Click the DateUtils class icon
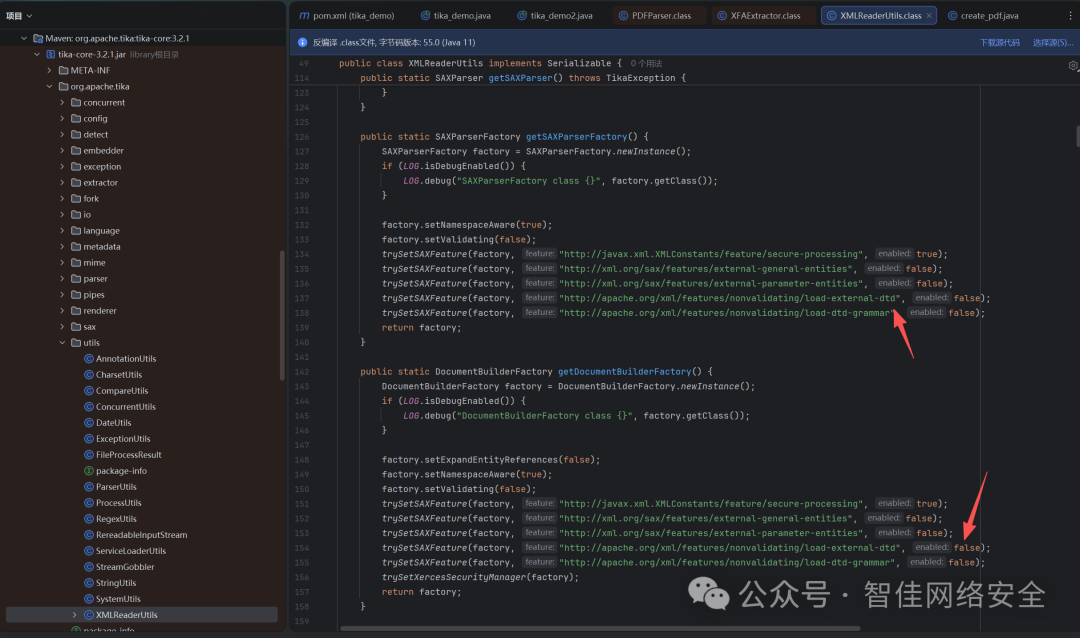The image size is (1080, 638). coord(88,423)
